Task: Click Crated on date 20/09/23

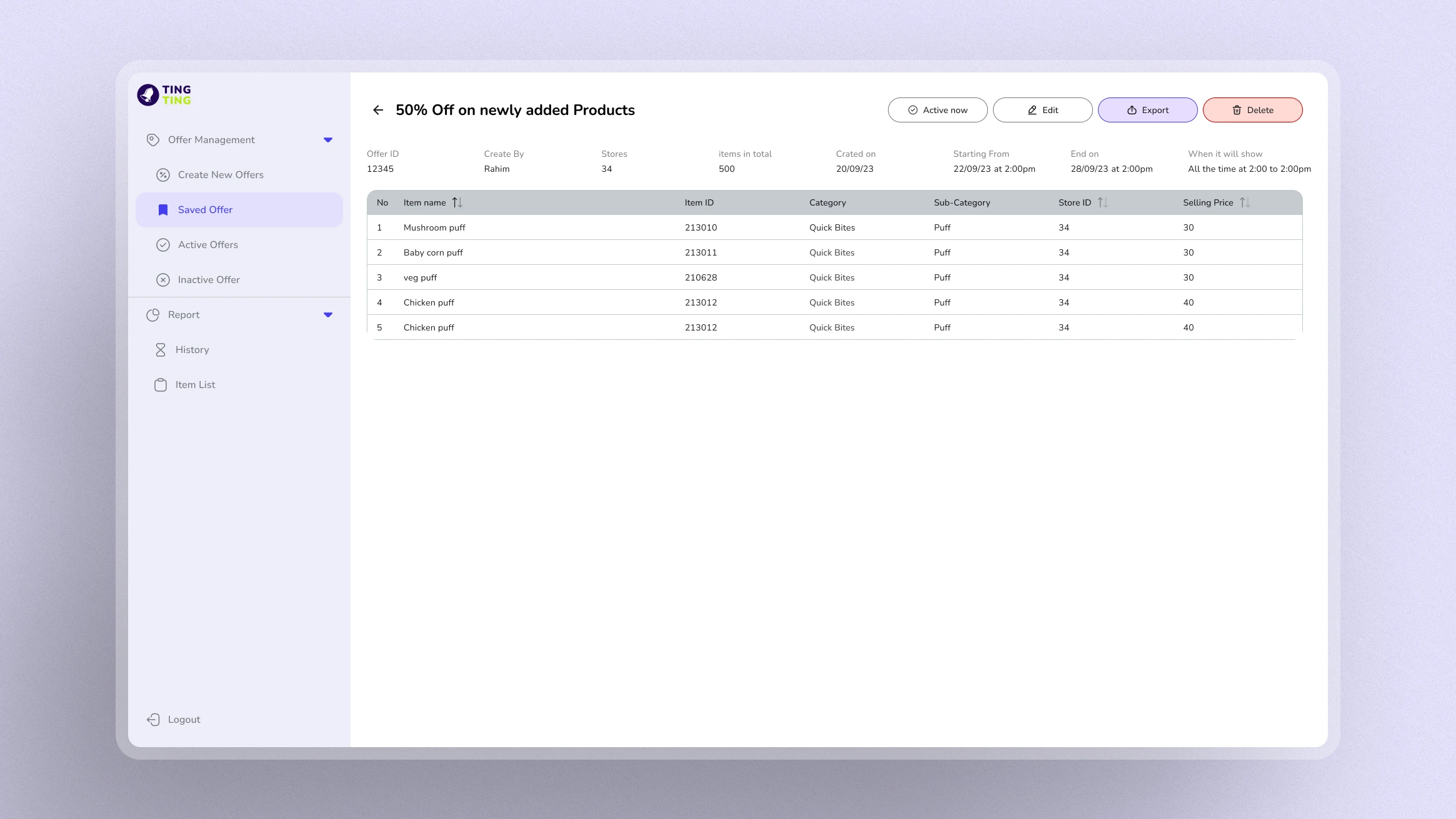Action: pos(855,169)
